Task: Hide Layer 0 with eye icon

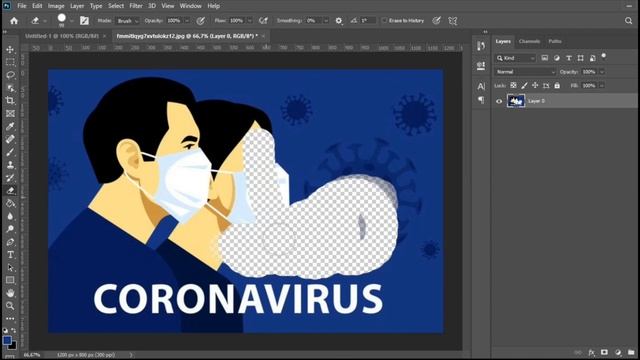Action: tap(499, 101)
